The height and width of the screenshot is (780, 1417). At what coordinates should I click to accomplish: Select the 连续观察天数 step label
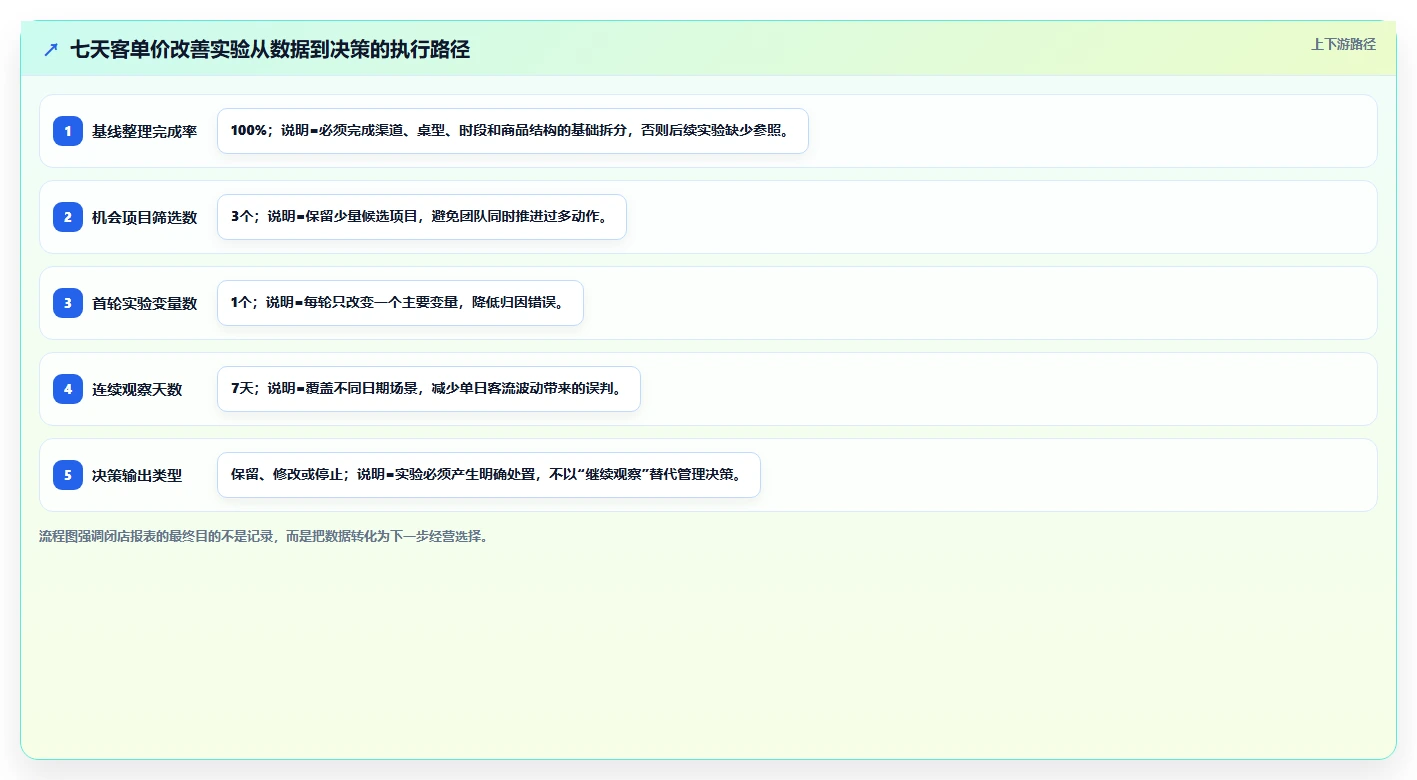click(x=137, y=389)
